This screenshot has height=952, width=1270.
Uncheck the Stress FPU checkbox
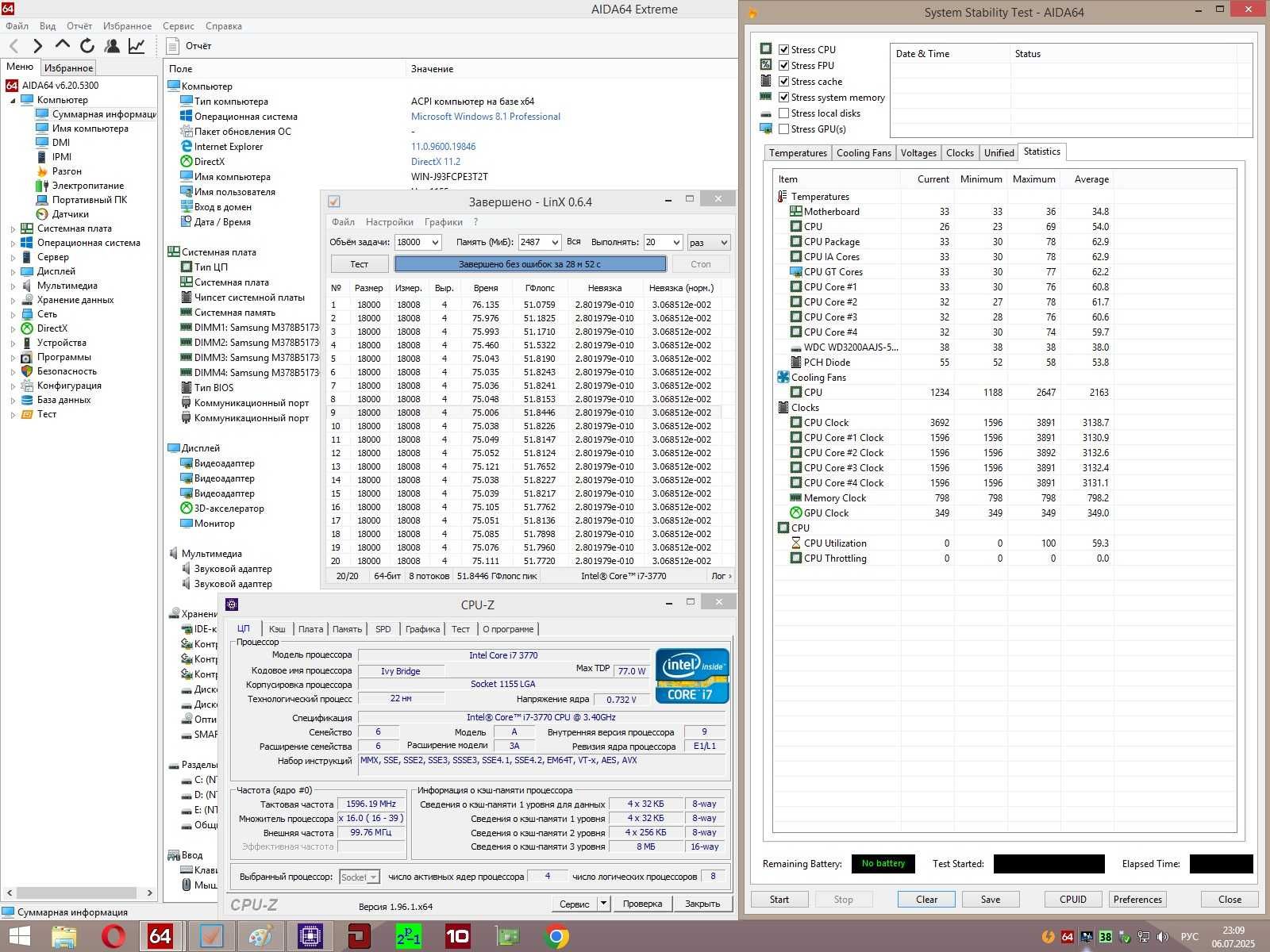(x=784, y=65)
